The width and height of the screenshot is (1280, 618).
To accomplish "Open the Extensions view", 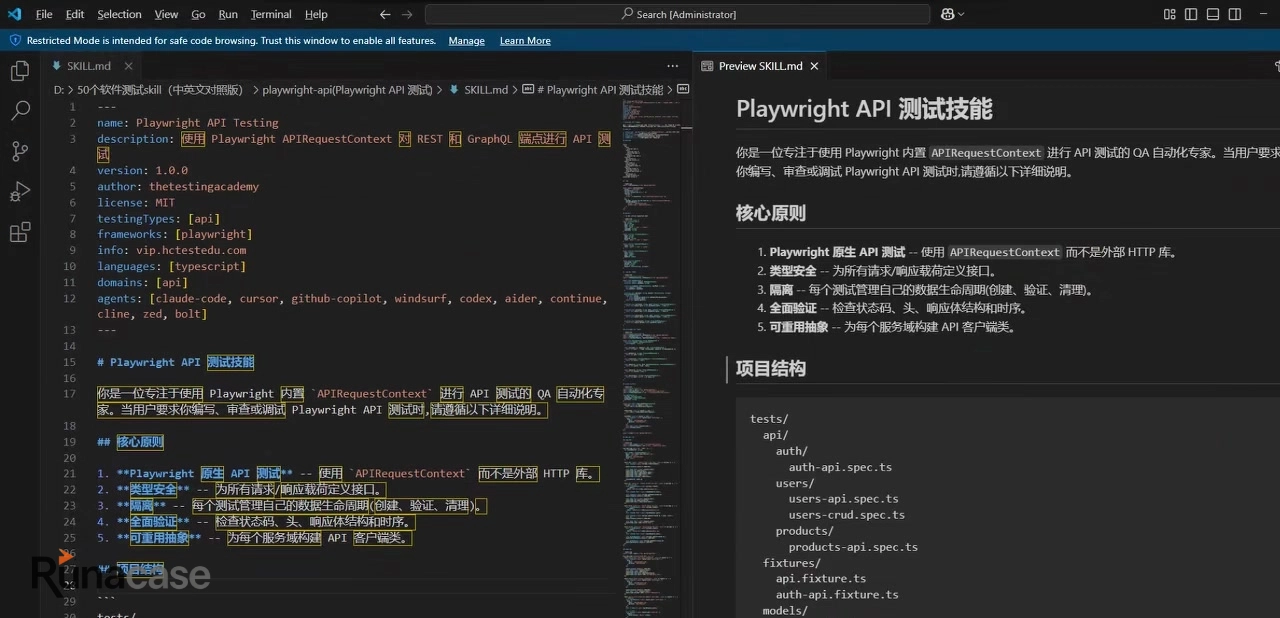I will [x=20, y=233].
